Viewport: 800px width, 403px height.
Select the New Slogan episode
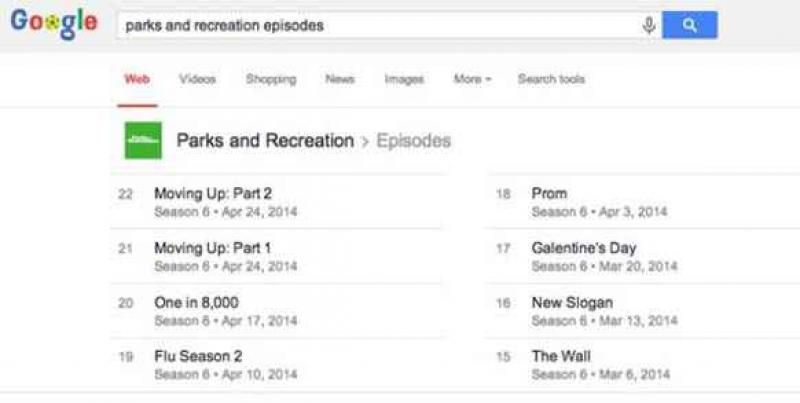572,303
